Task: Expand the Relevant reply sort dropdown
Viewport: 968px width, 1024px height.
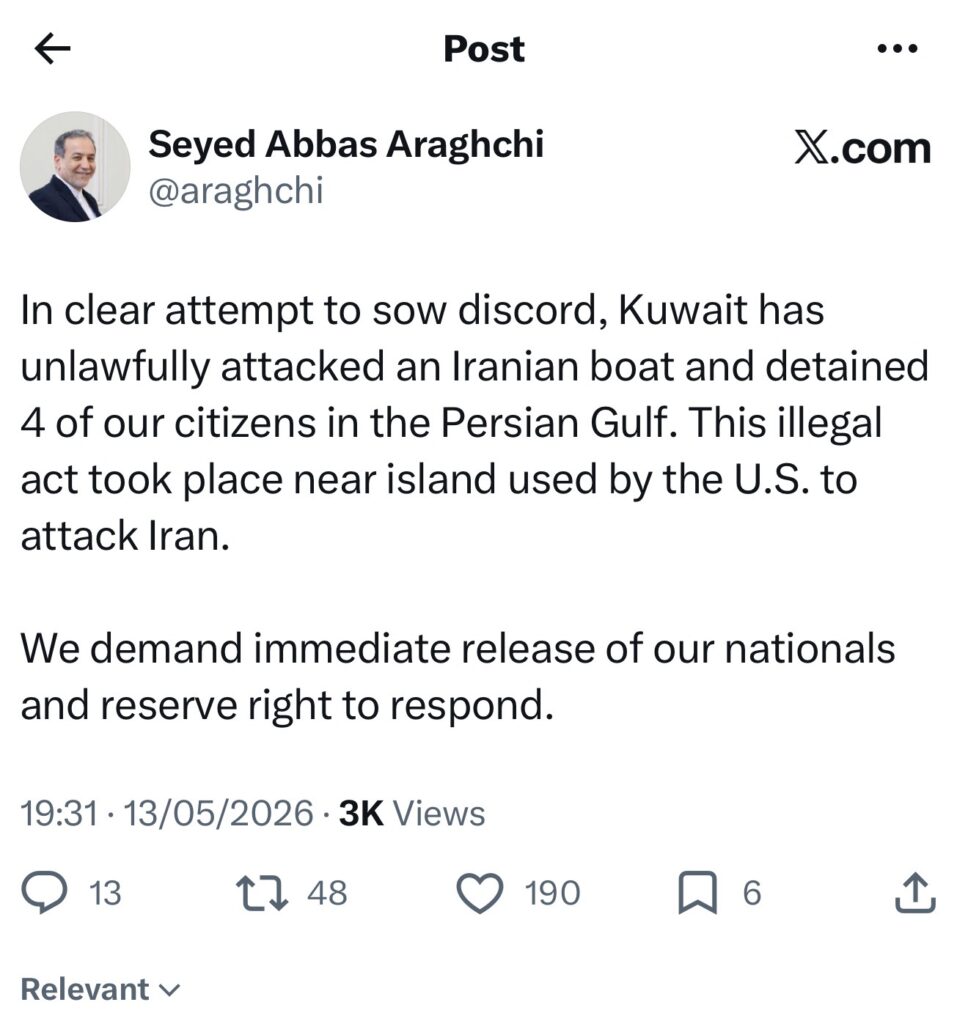Action: [100, 989]
